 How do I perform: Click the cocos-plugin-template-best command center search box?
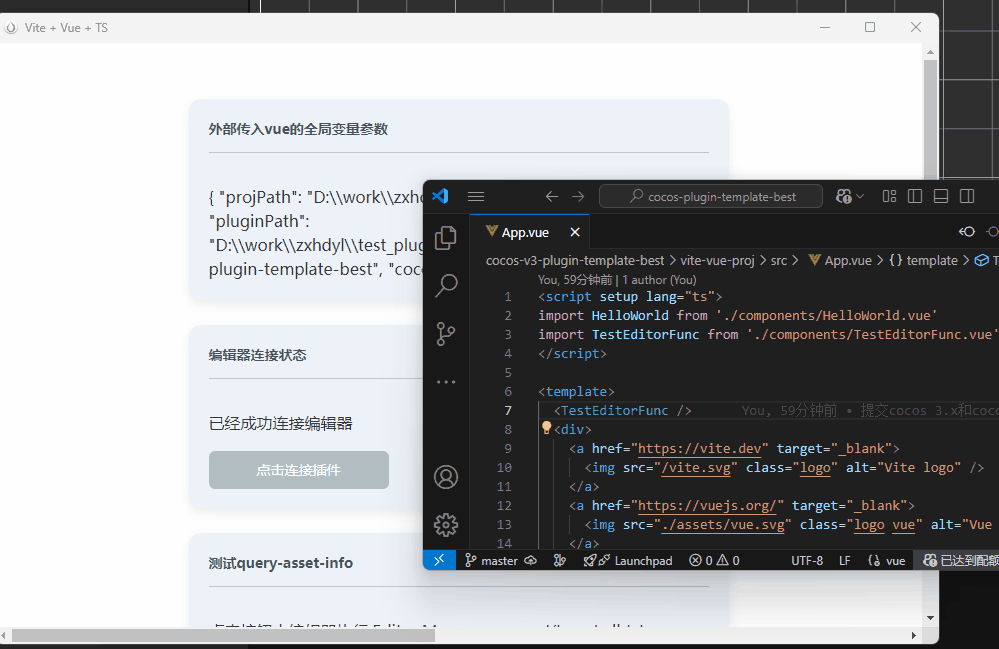click(711, 197)
